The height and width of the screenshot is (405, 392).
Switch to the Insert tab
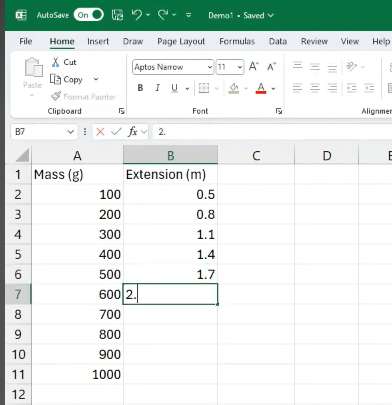click(98, 41)
